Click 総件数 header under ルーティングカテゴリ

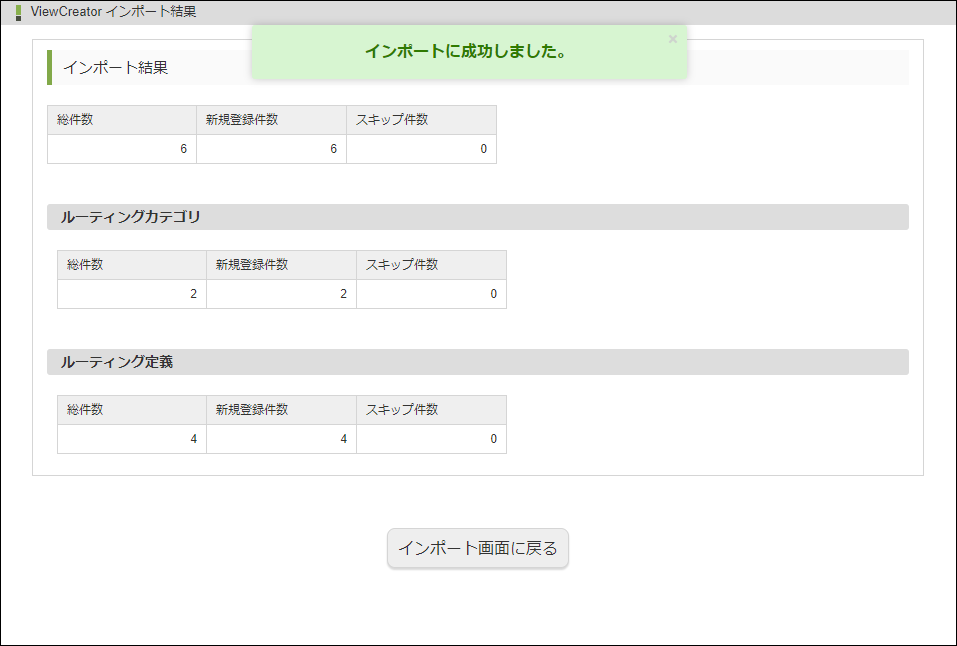132,265
